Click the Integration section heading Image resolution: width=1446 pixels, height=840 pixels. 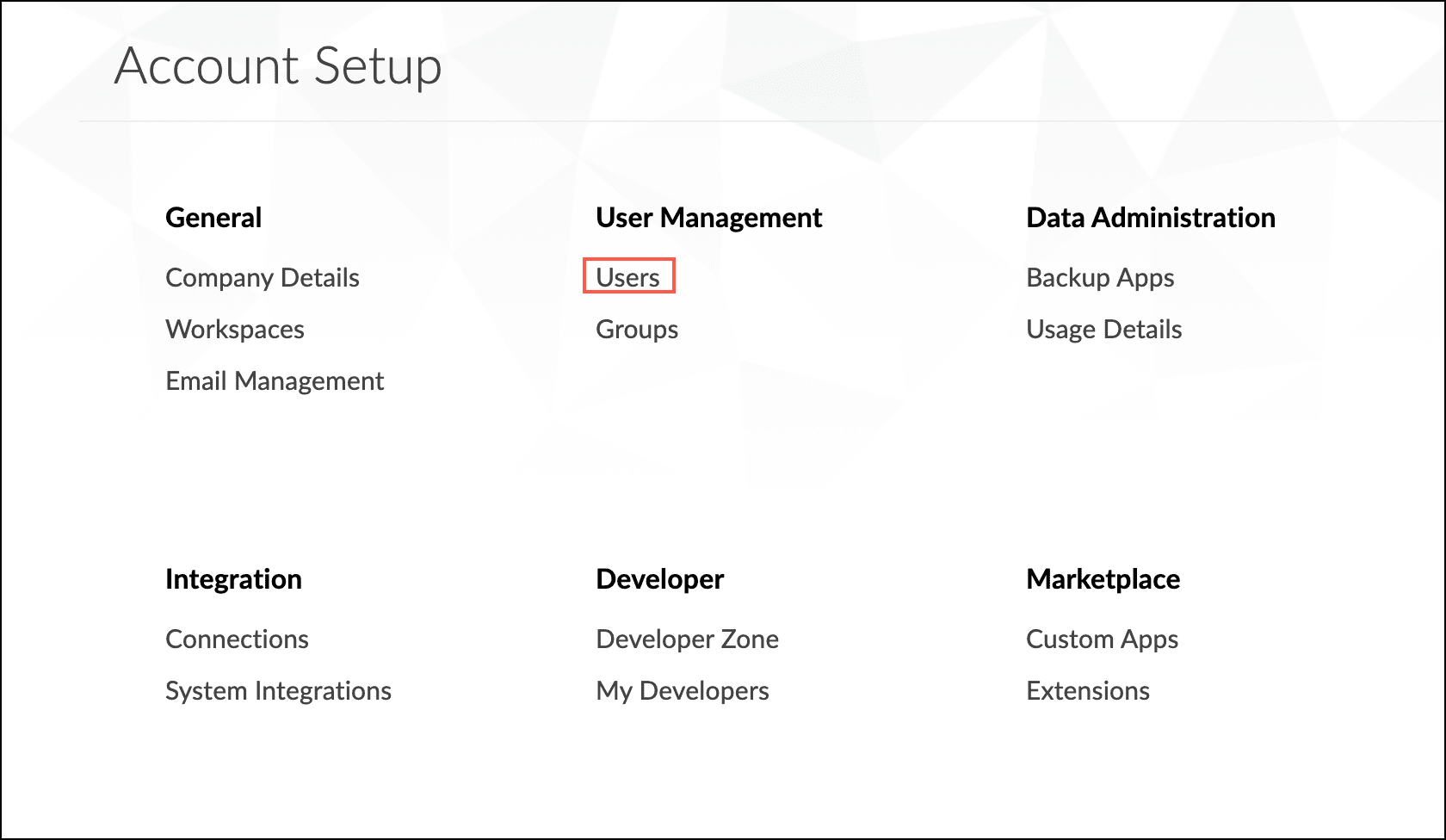pyautogui.click(x=233, y=579)
